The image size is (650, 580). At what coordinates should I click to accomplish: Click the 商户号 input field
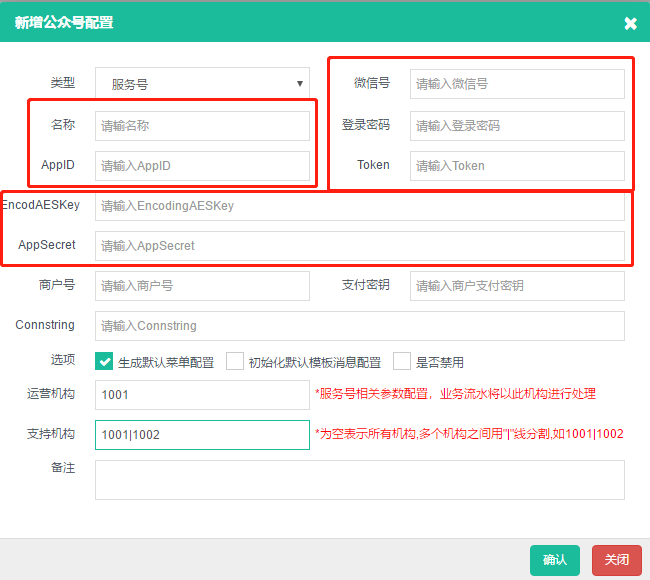(202, 286)
